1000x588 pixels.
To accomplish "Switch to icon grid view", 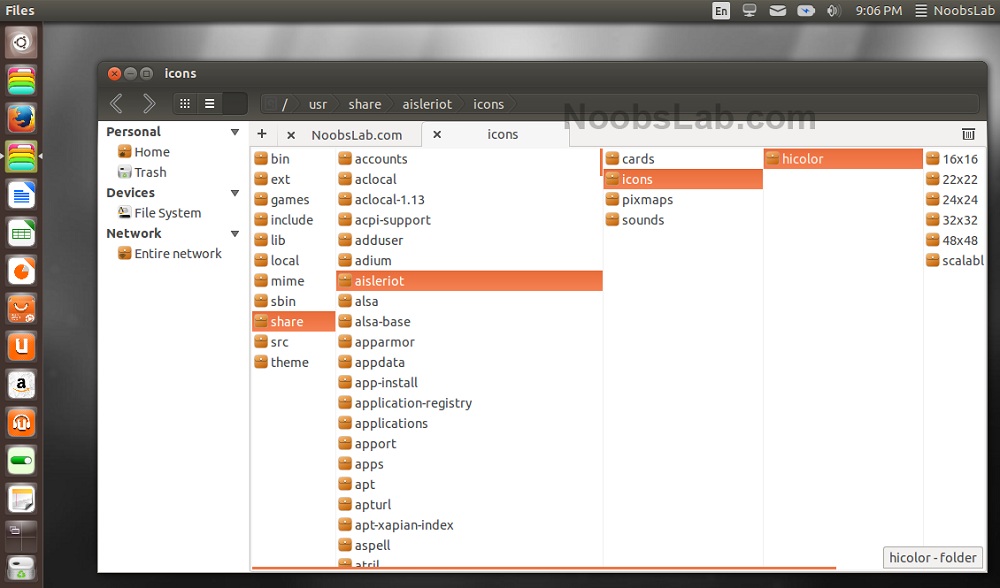I will tap(185, 103).
